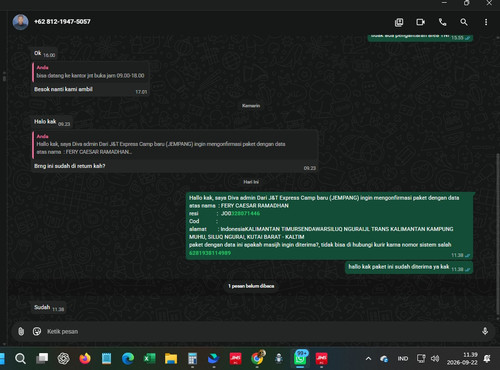Select 'Brng ini sudah di return kah?' message
500x370 pixels.
(x=70, y=166)
